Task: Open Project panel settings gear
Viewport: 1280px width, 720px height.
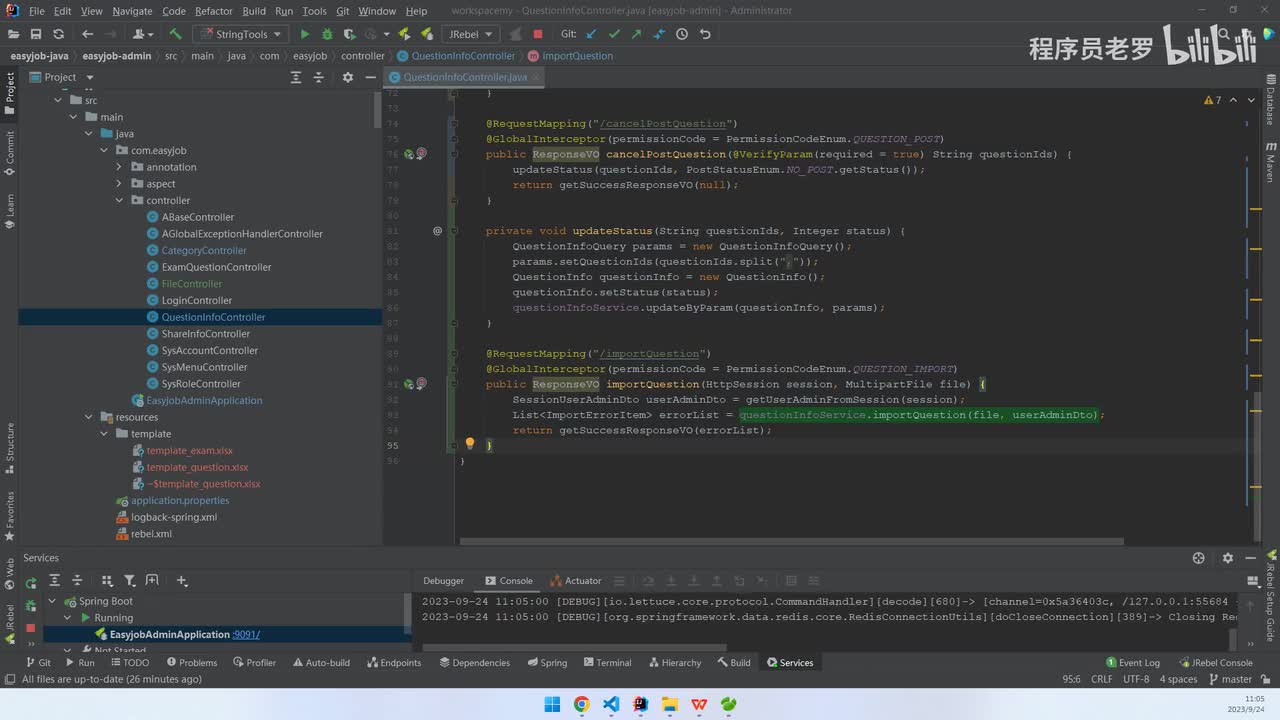Action: (347, 77)
